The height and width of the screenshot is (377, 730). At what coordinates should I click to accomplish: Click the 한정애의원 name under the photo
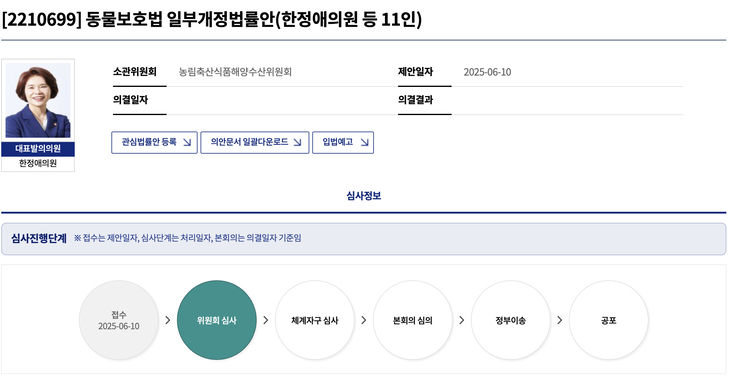click(x=38, y=163)
